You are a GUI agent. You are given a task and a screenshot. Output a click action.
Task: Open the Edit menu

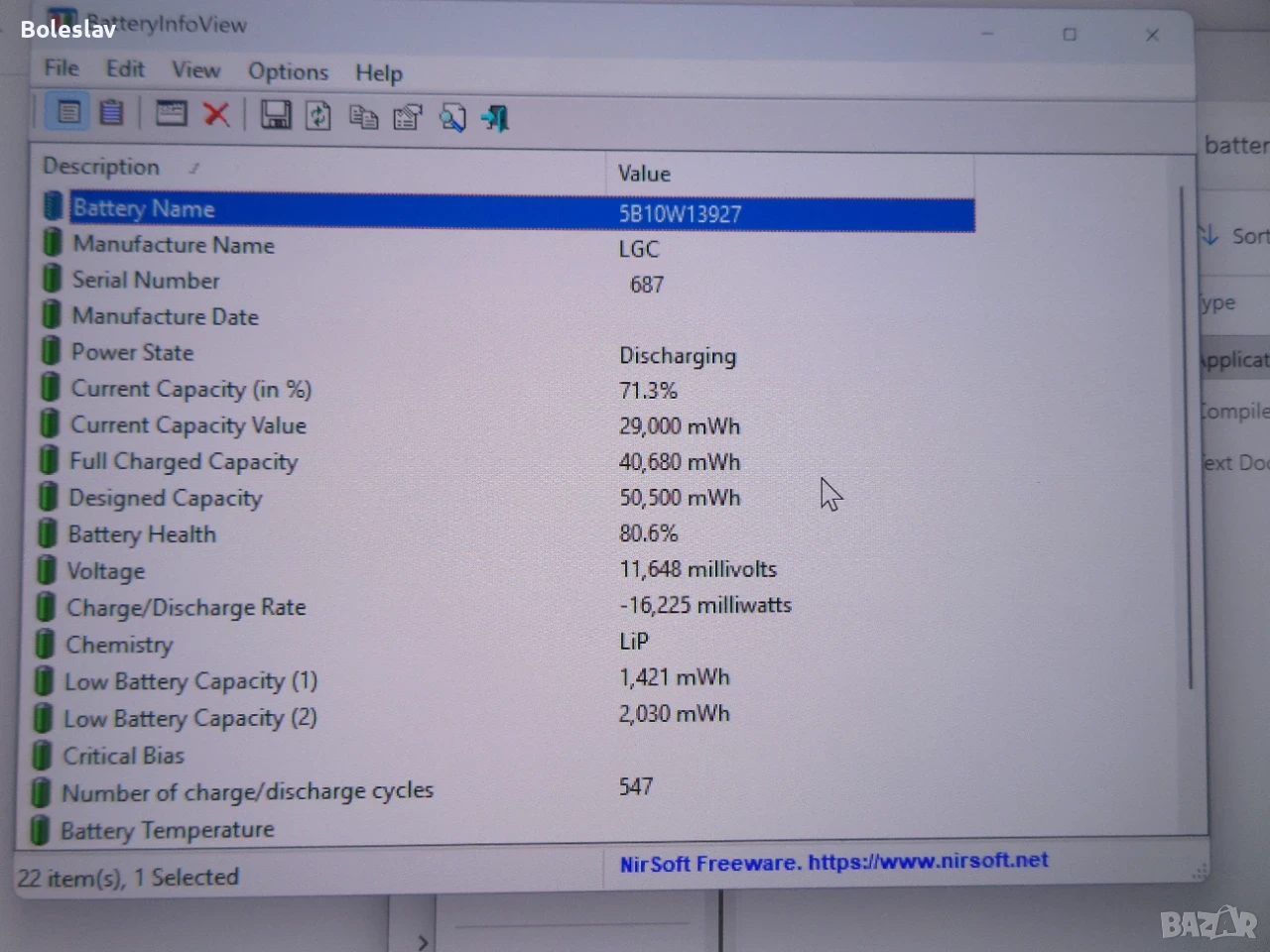pos(125,68)
